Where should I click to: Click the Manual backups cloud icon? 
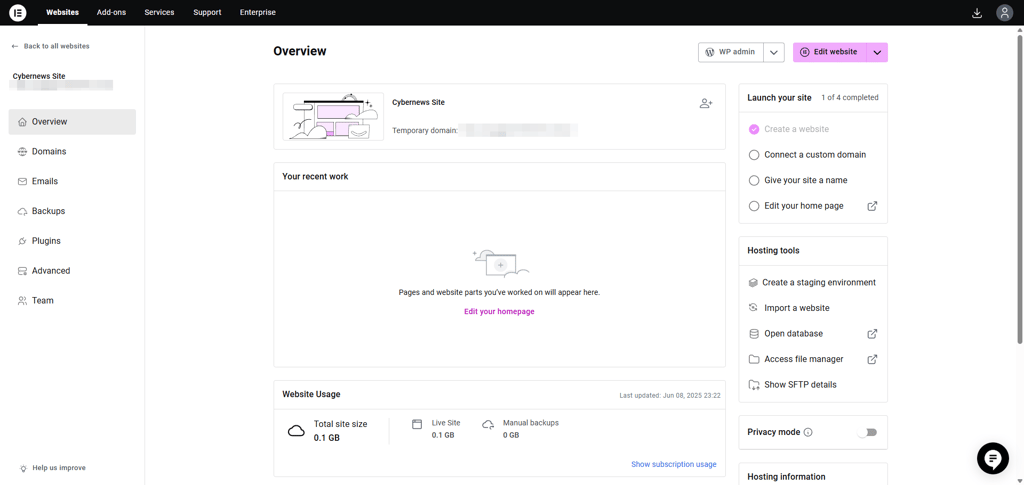tap(488, 424)
